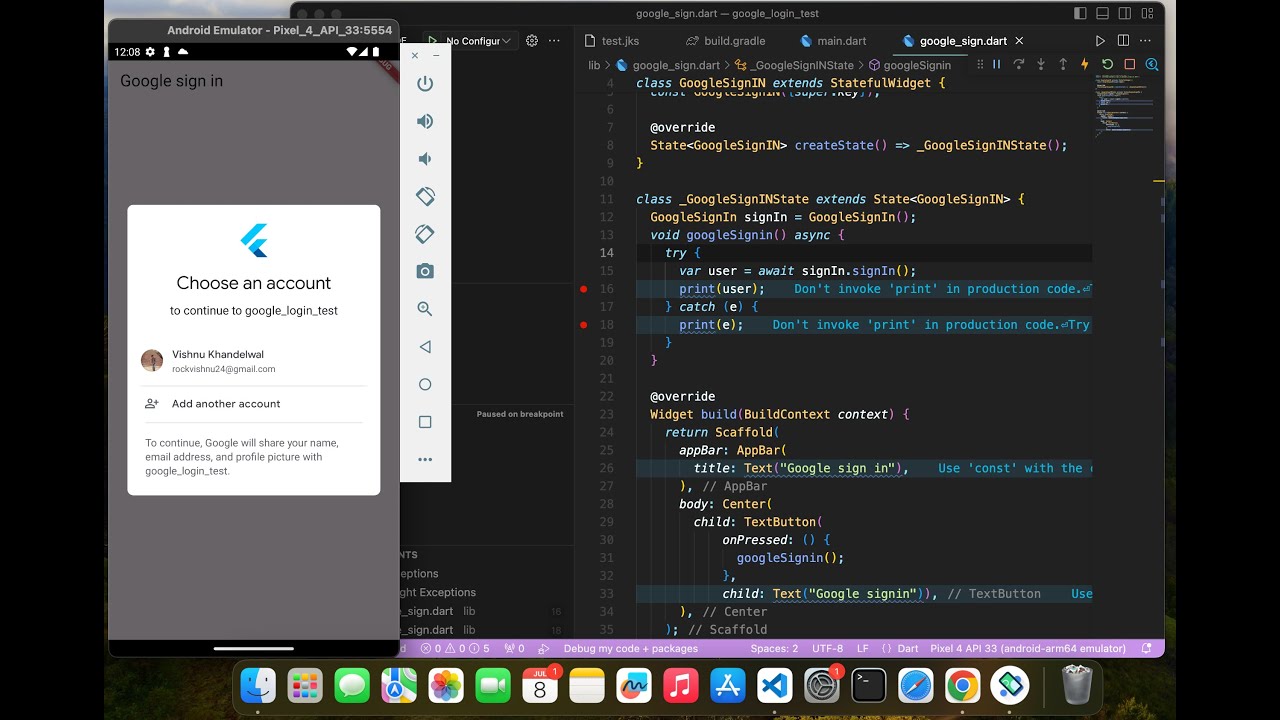The width and height of the screenshot is (1280, 720).
Task: Click the emulator zoom magnifier icon
Action: (x=425, y=309)
